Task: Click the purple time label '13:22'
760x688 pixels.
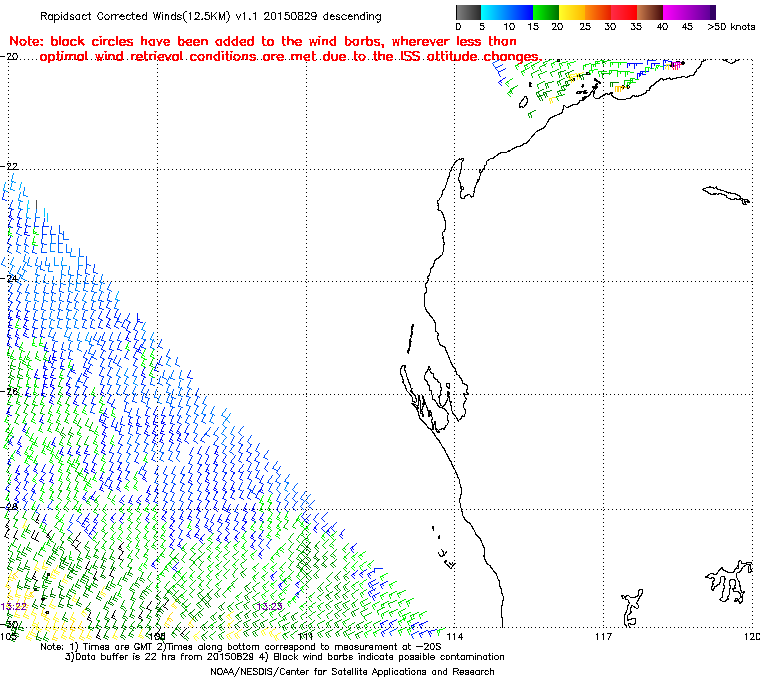Action: tap(14, 607)
